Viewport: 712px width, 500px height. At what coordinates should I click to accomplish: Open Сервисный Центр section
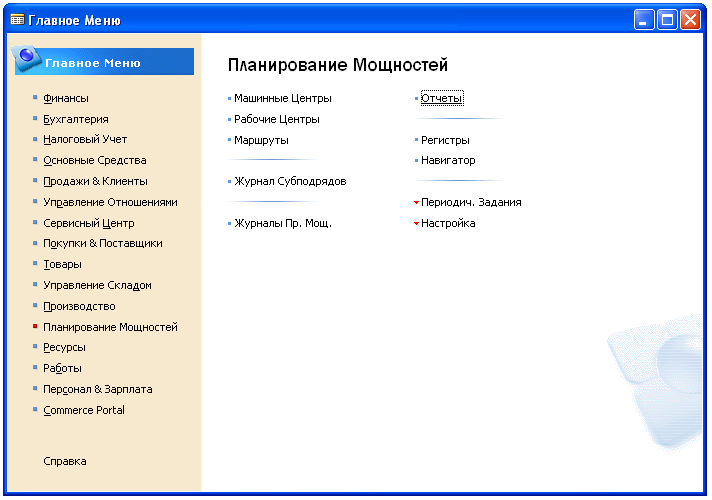pos(89,223)
